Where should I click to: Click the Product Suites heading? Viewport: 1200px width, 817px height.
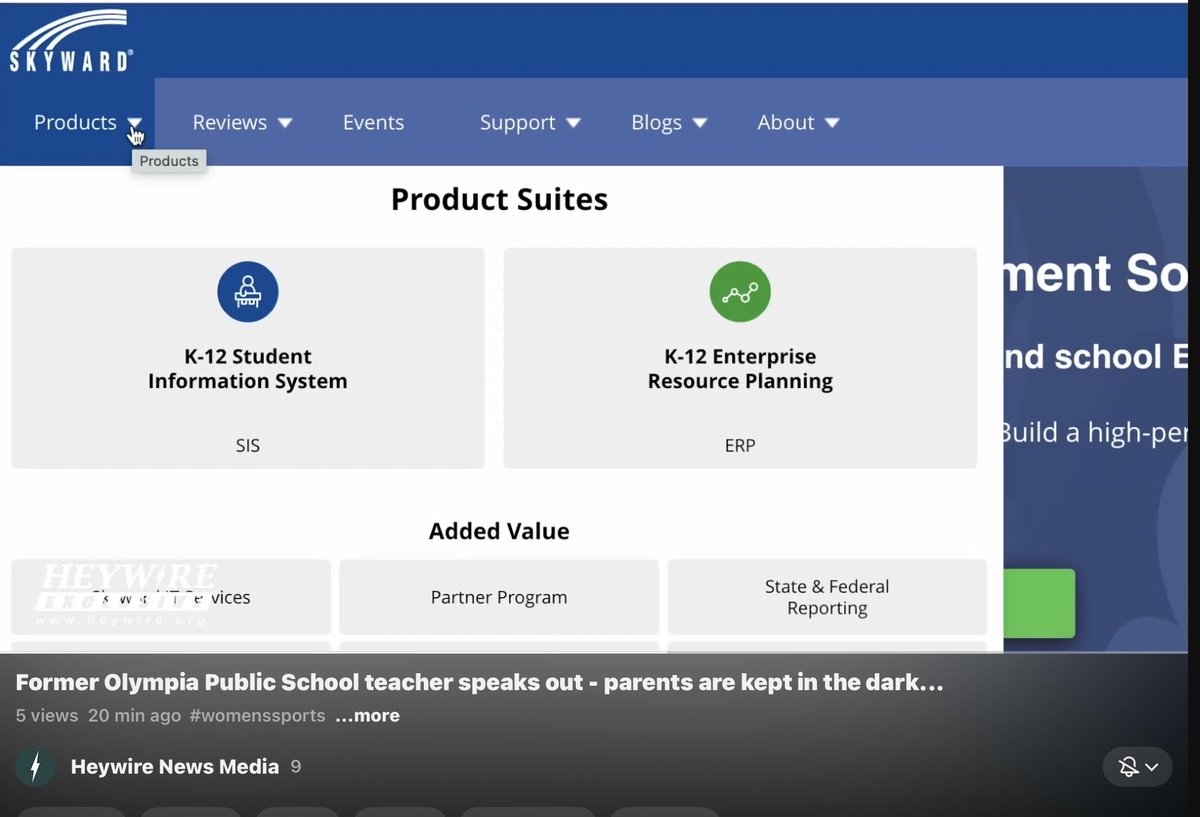(499, 199)
